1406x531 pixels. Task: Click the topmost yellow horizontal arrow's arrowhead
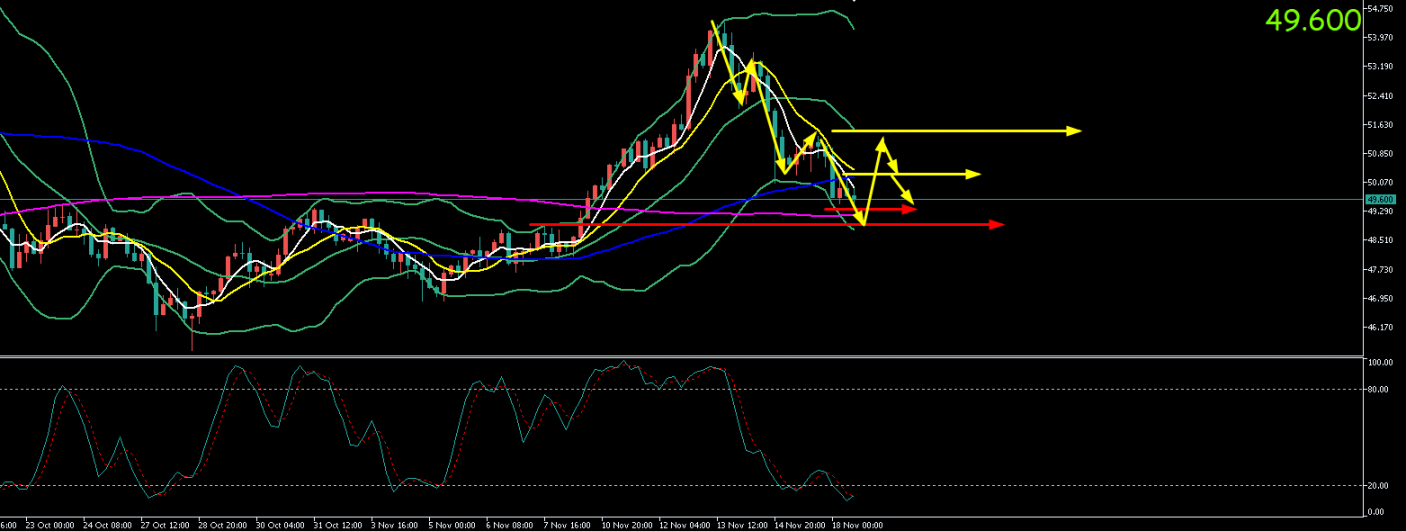[1075, 131]
